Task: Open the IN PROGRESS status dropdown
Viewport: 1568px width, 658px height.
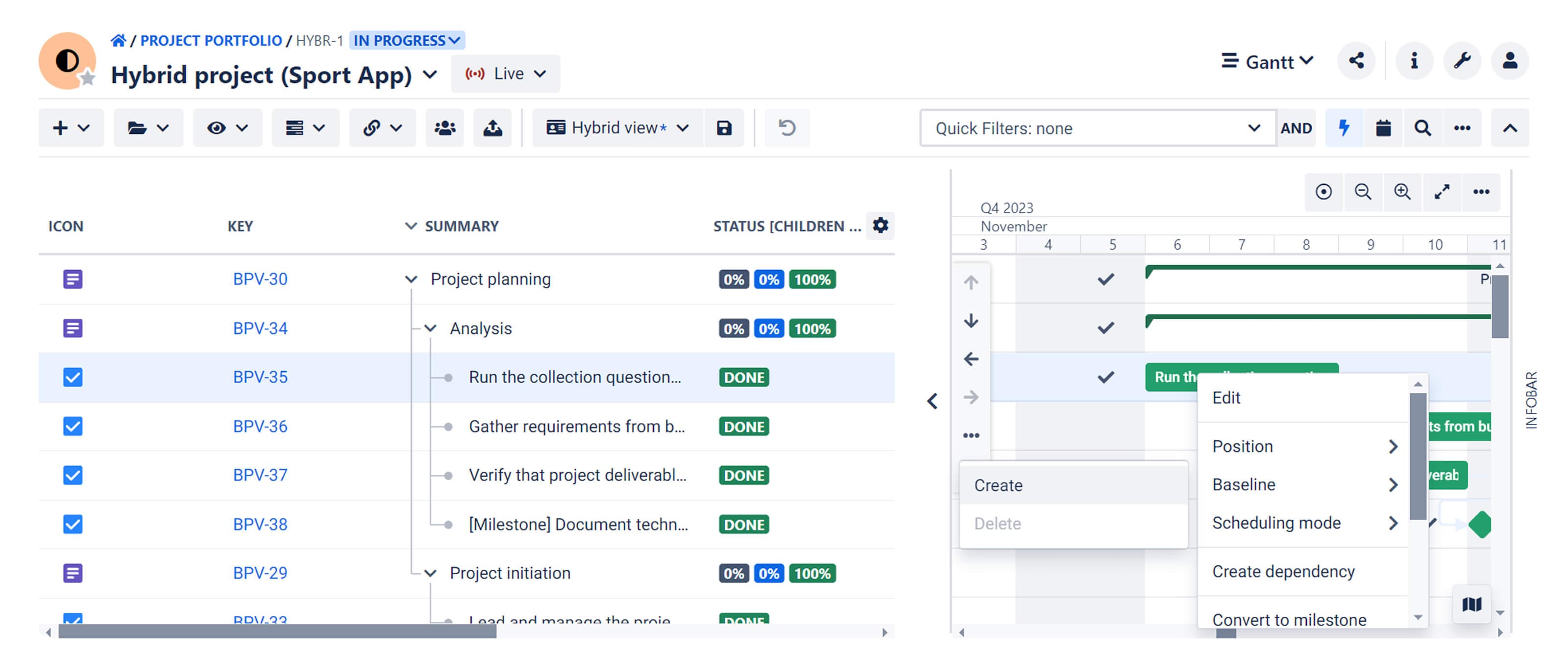Action: pyautogui.click(x=407, y=40)
